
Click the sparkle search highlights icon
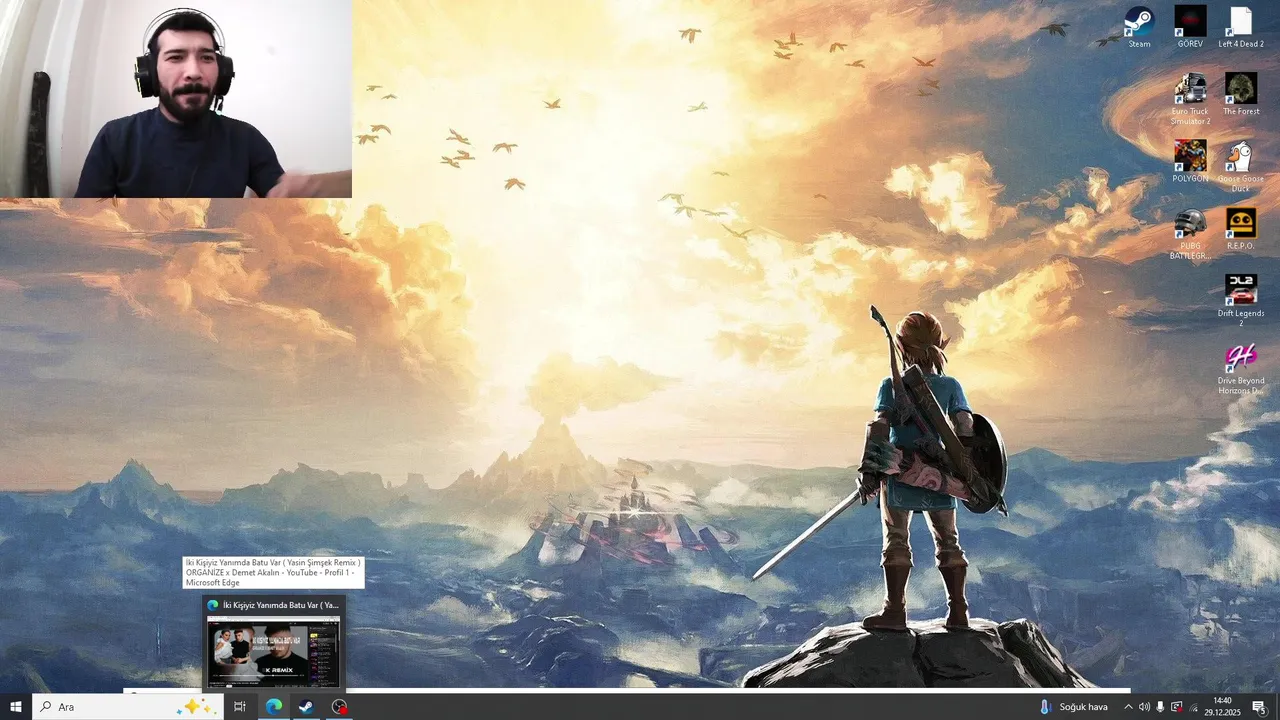click(x=195, y=707)
